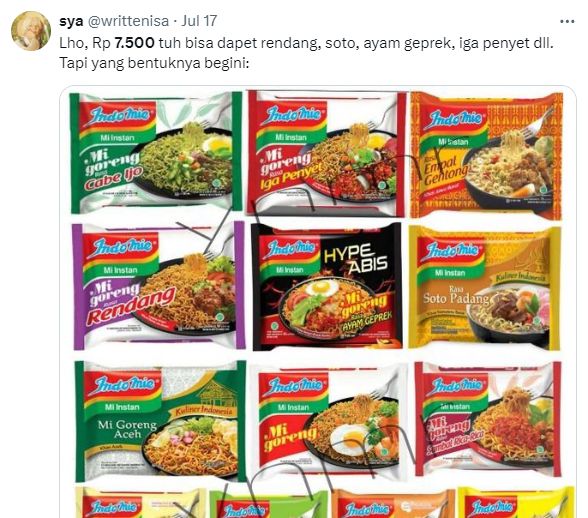Screen dimensions: 588x518
Task: Open the @writtenisa handle link
Action: (x=128, y=21)
